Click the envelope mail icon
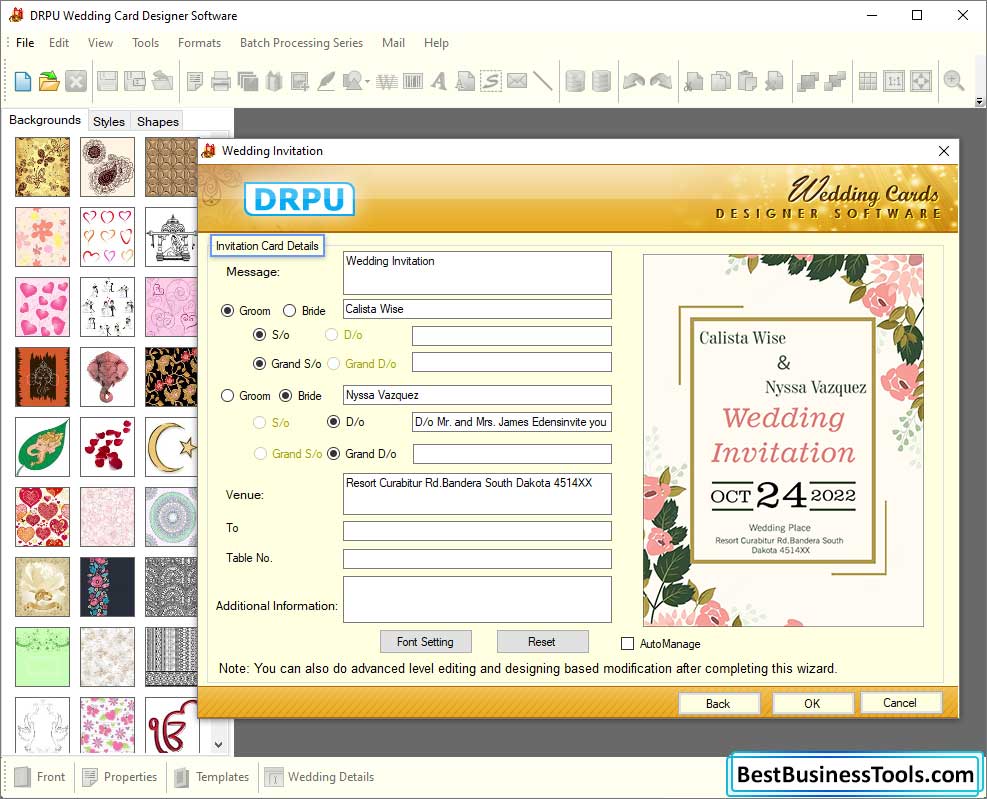This screenshot has height=799, width=987. (517, 81)
